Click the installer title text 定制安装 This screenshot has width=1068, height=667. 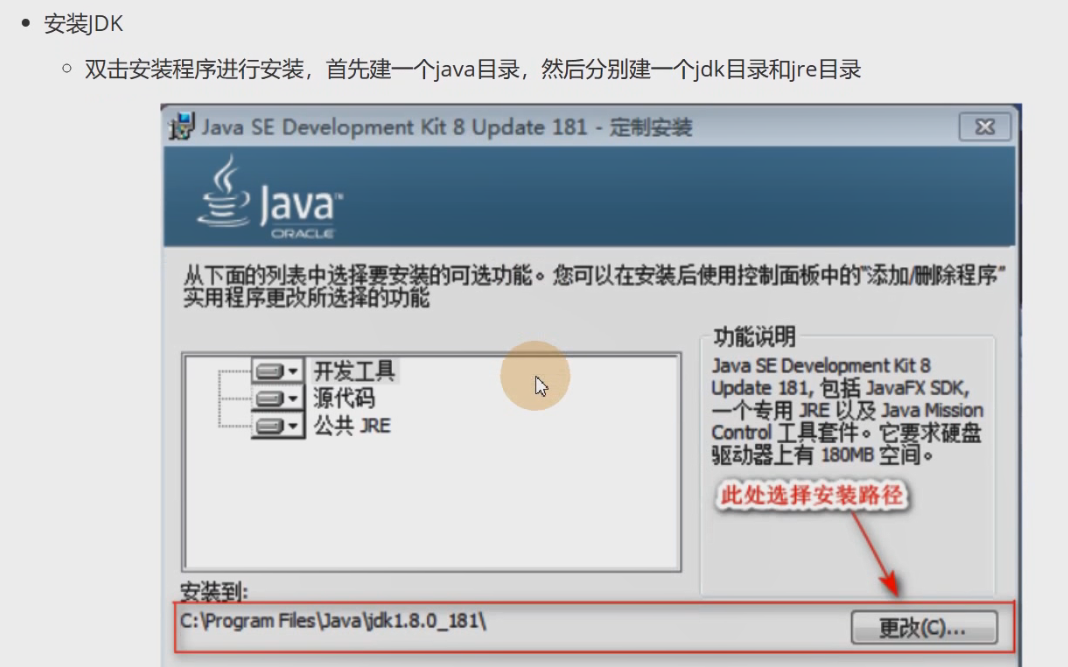[651, 127]
